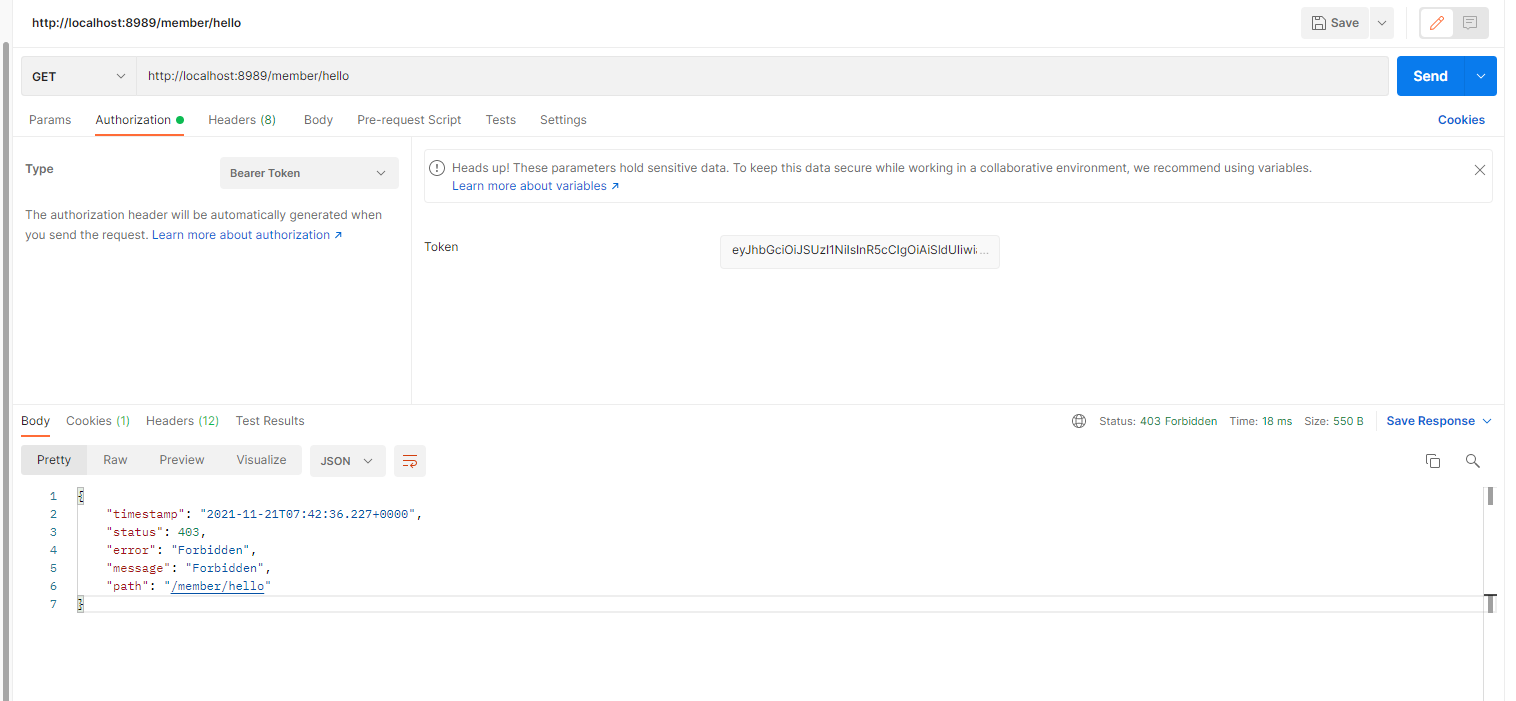Viewport: 1516px width, 701px height.
Task: Click the Save button
Action: pyautogui.click(x=1335, y=23)
